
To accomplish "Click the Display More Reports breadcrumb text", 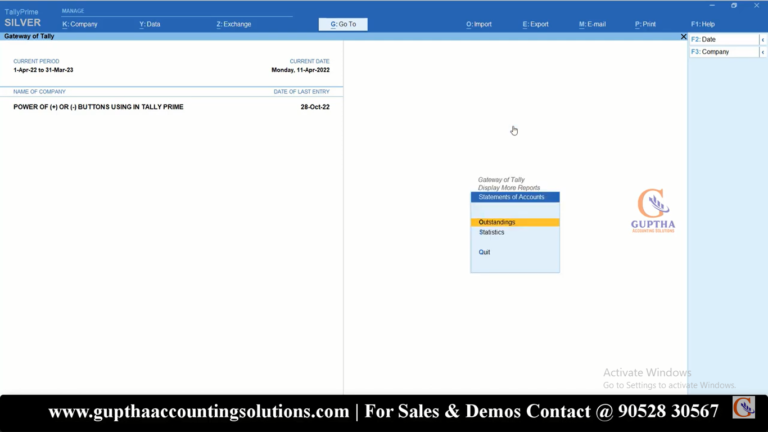I will 509,188.
